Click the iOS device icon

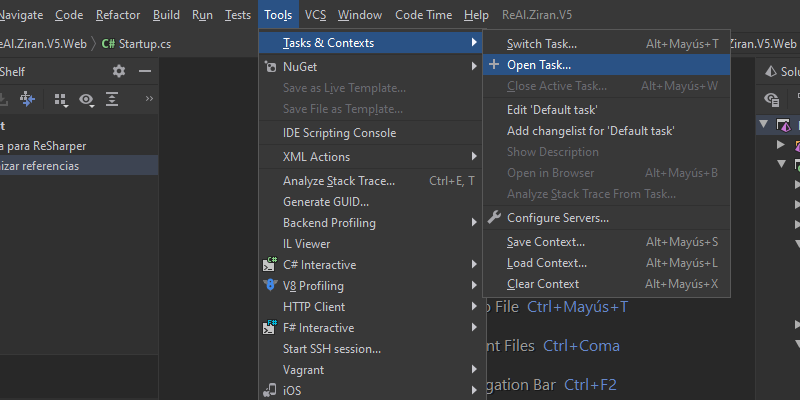(270, 390)
